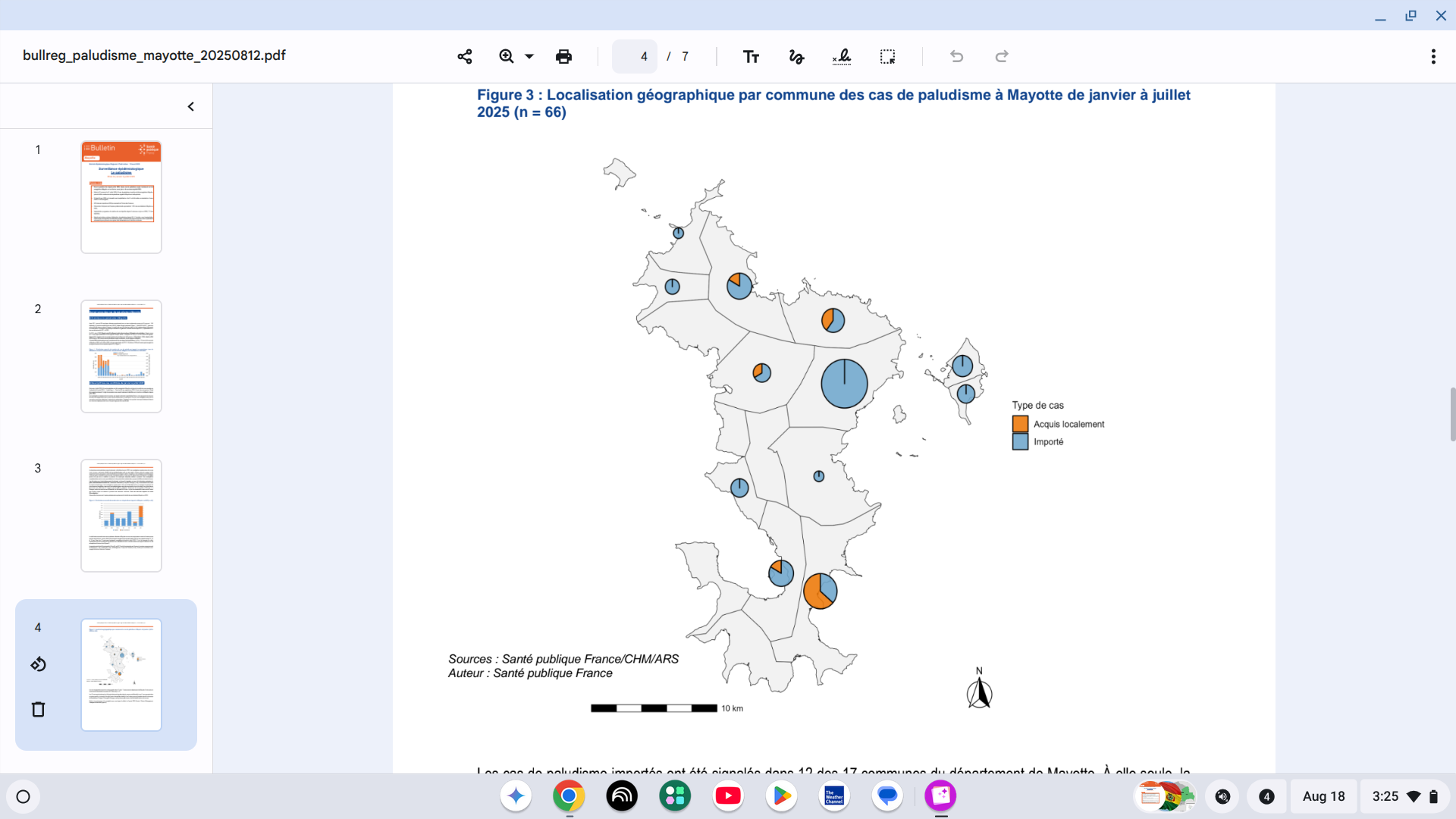1456x819 pixels.
Task: Activate the select area tool
Action: (x=887, y=56)
